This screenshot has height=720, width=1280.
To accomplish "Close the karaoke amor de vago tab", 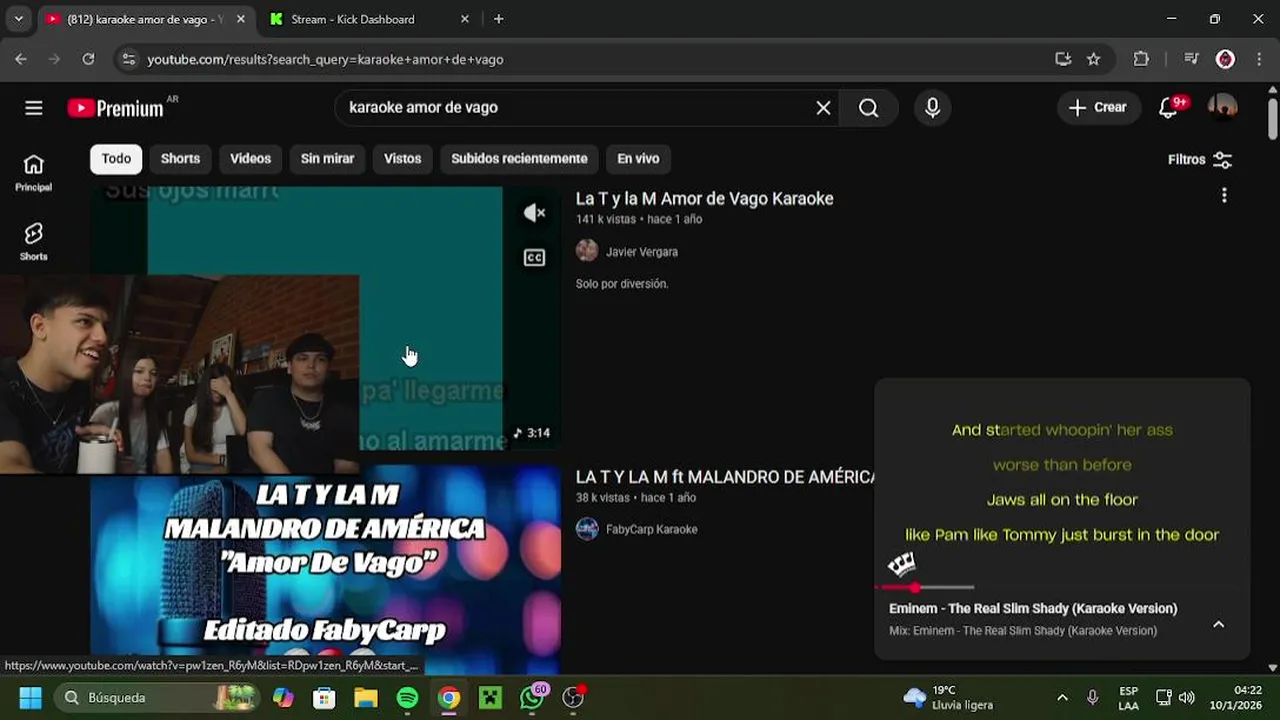I will [x=241, y=19].
